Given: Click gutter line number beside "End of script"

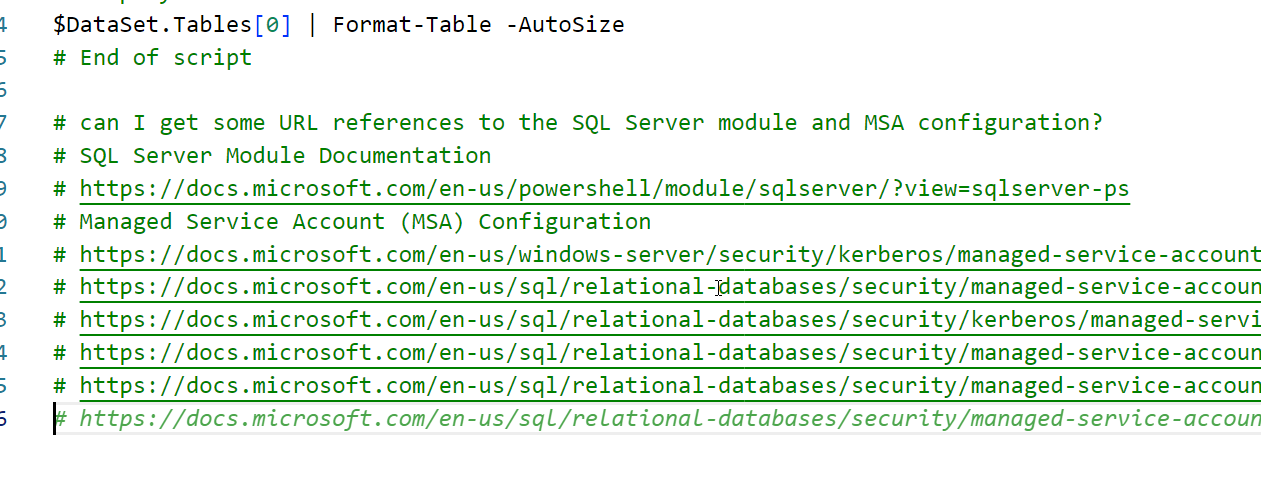Looking at the screenshot, I should click(x=3, y=57).
